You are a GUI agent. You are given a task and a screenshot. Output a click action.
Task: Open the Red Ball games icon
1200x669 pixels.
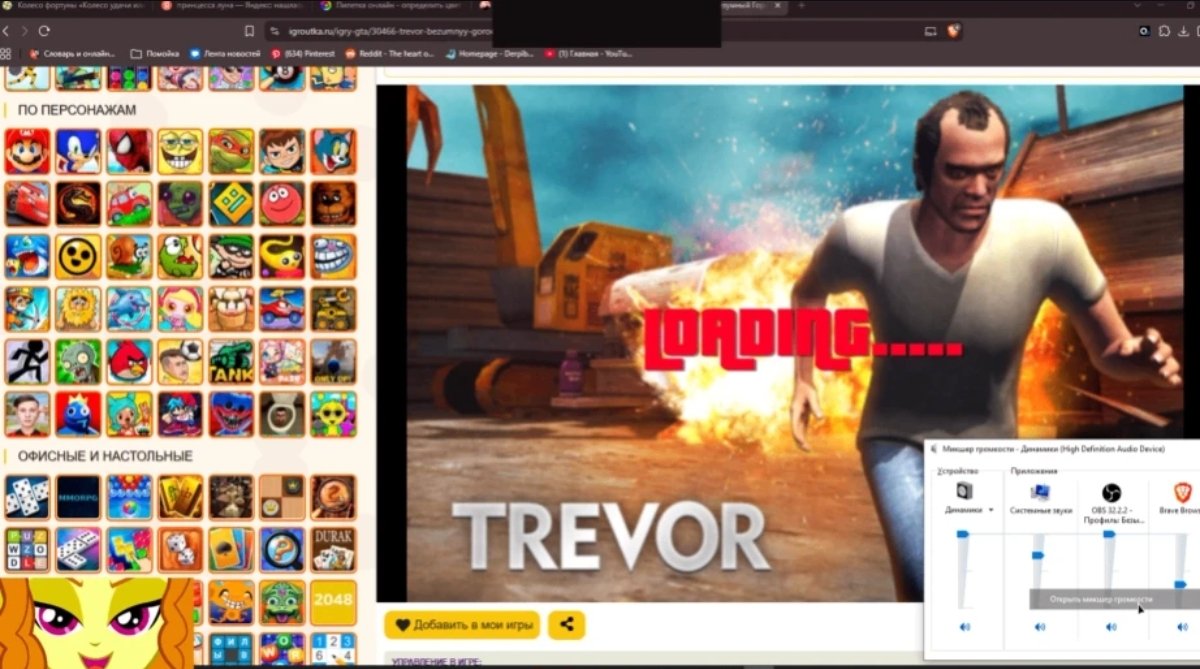pyautogui.click(x=282, y=203)
